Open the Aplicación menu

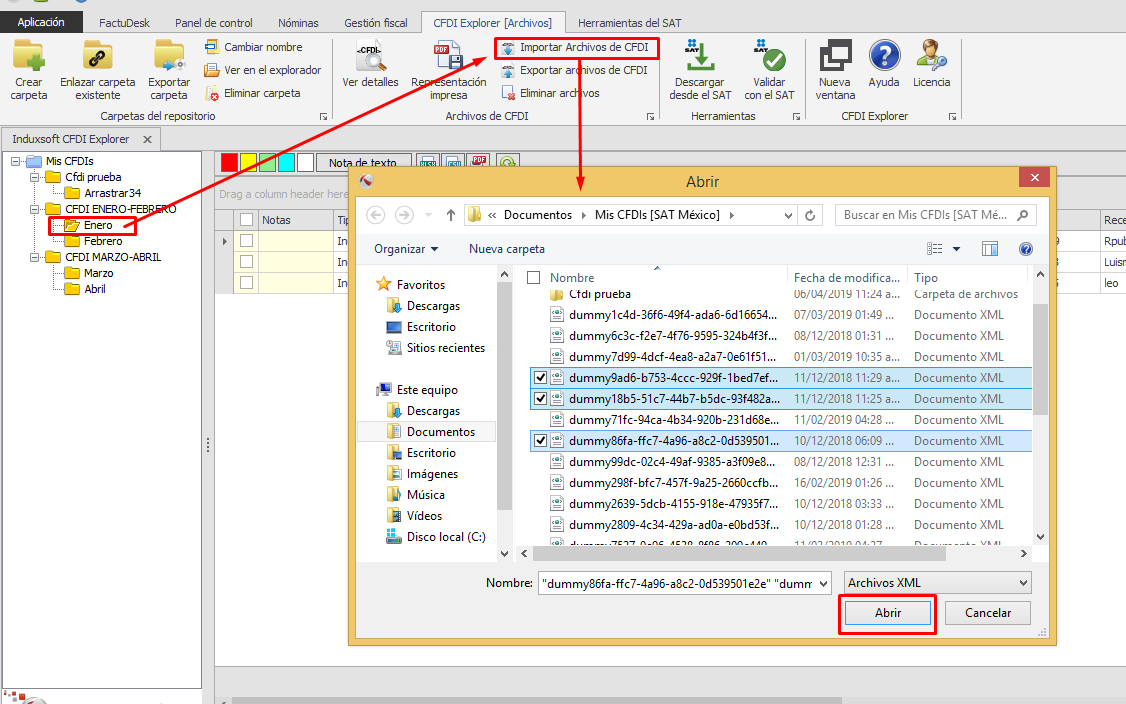(x=41, y=22)
